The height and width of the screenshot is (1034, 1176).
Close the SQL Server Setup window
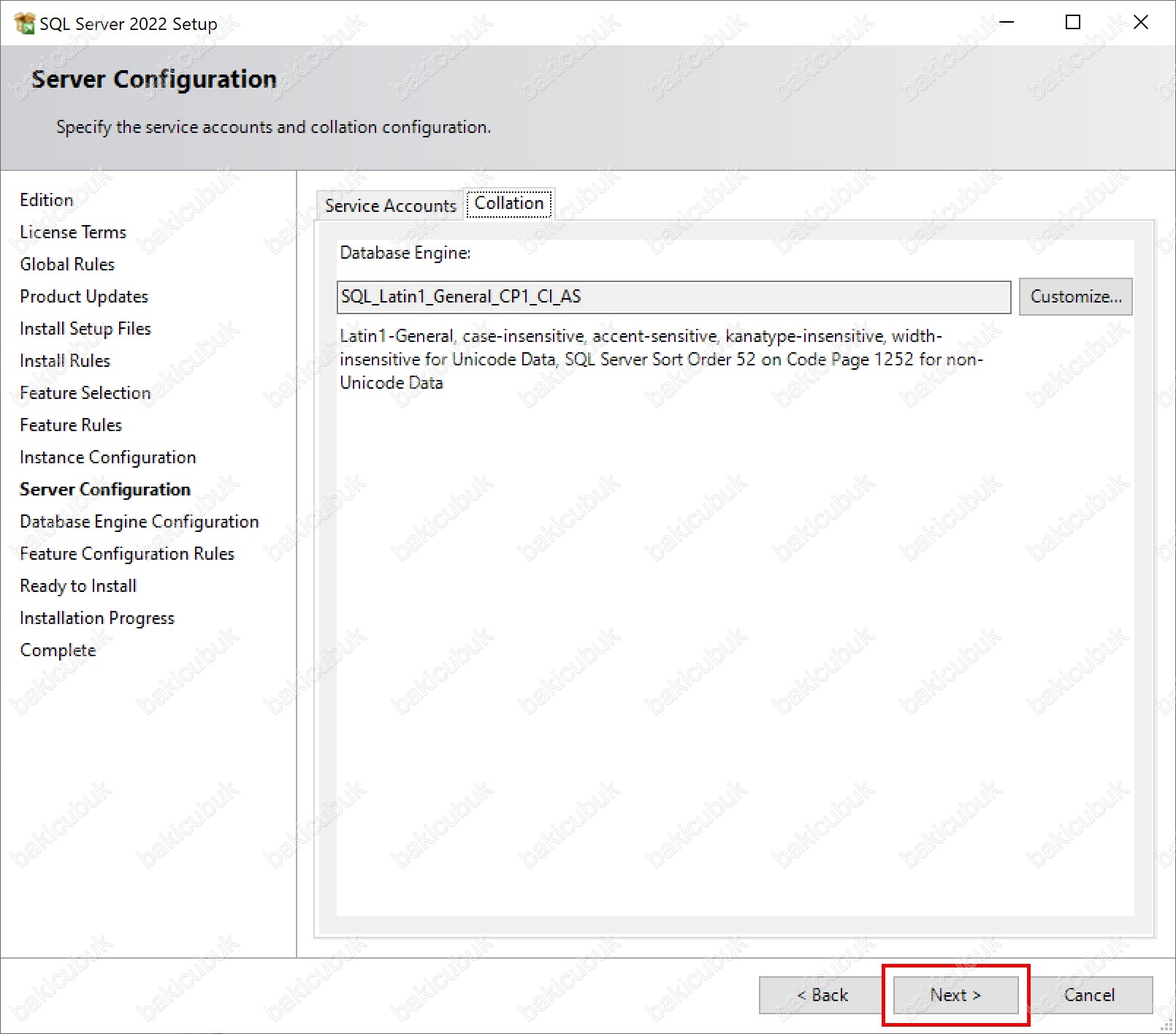click(x=1141, y=23)
